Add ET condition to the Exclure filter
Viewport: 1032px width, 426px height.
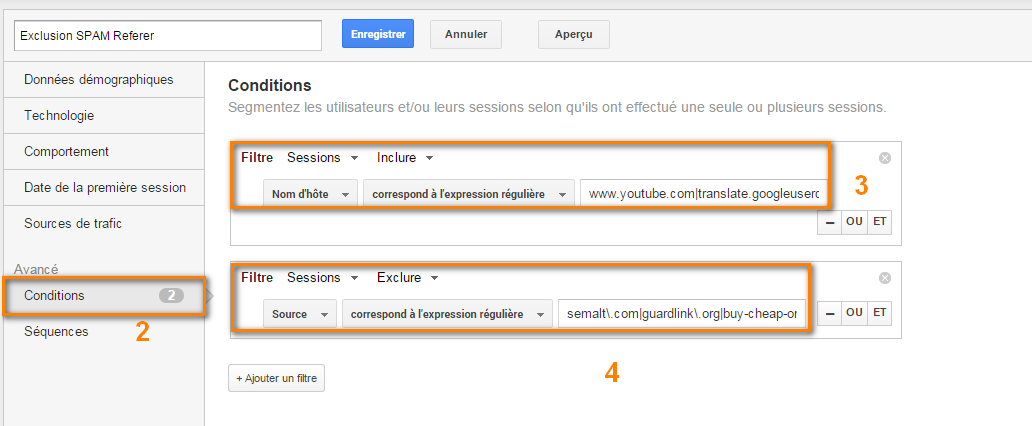click(x=879, y=313)
